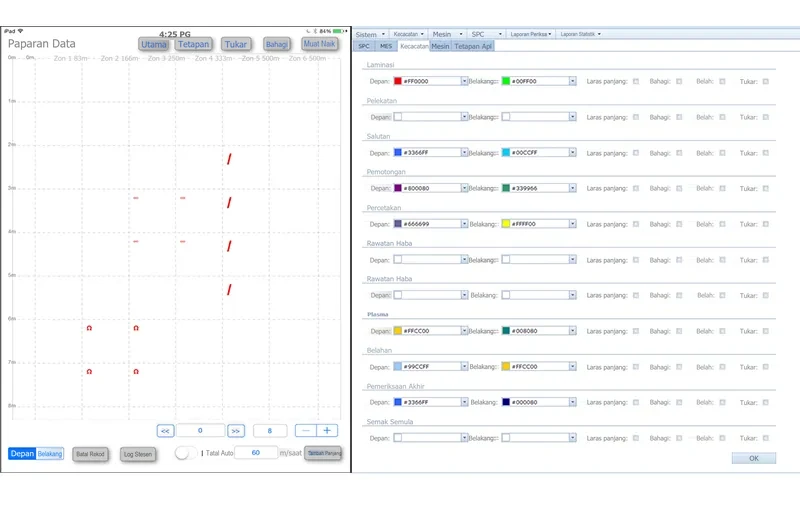The image size is (800, 510).
Task: Switch to the Mesin tab
Action: 440,46
